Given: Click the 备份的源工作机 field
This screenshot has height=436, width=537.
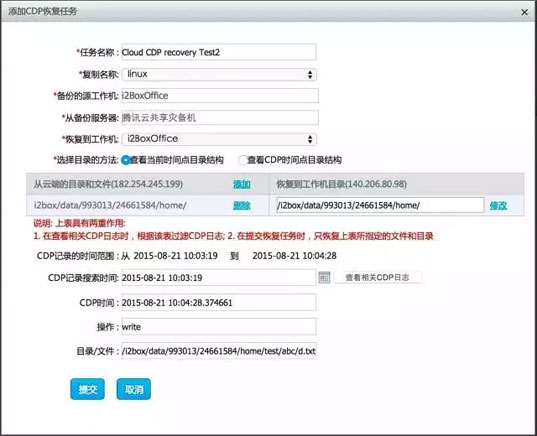Looking at the screenshot, I should coord(220,96).
